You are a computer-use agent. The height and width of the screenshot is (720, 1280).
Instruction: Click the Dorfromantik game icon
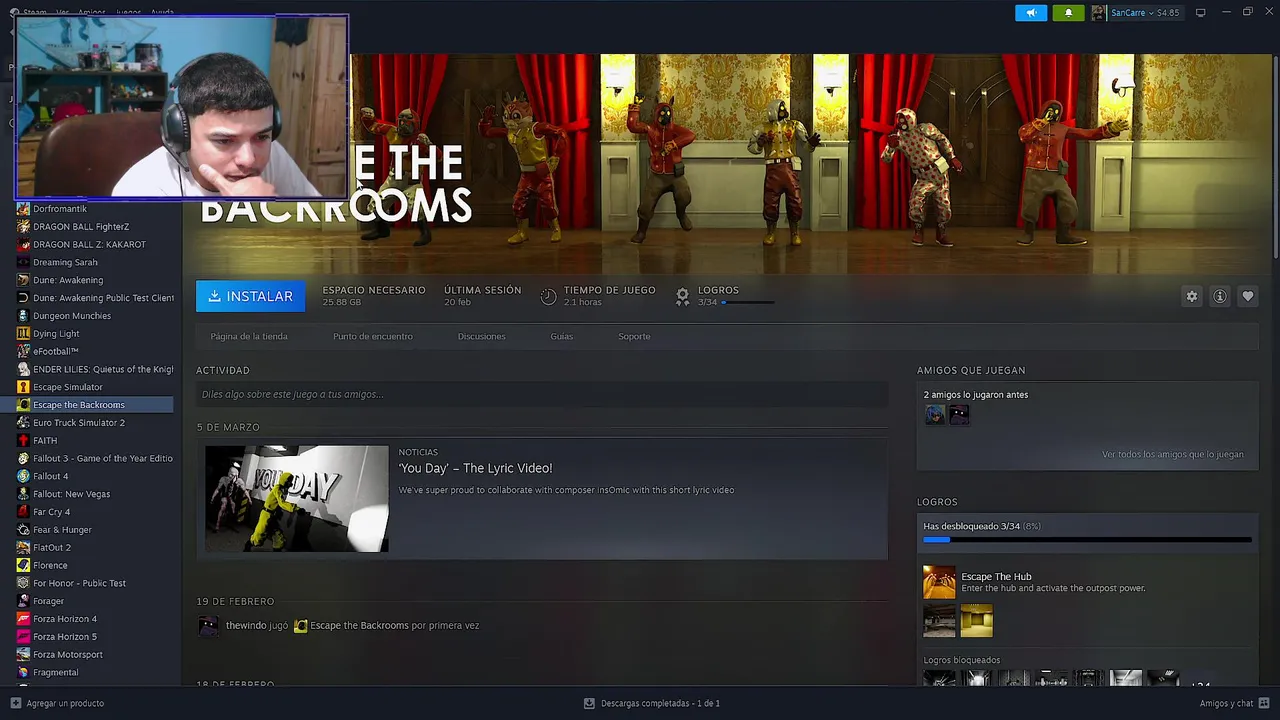point(23,209)
